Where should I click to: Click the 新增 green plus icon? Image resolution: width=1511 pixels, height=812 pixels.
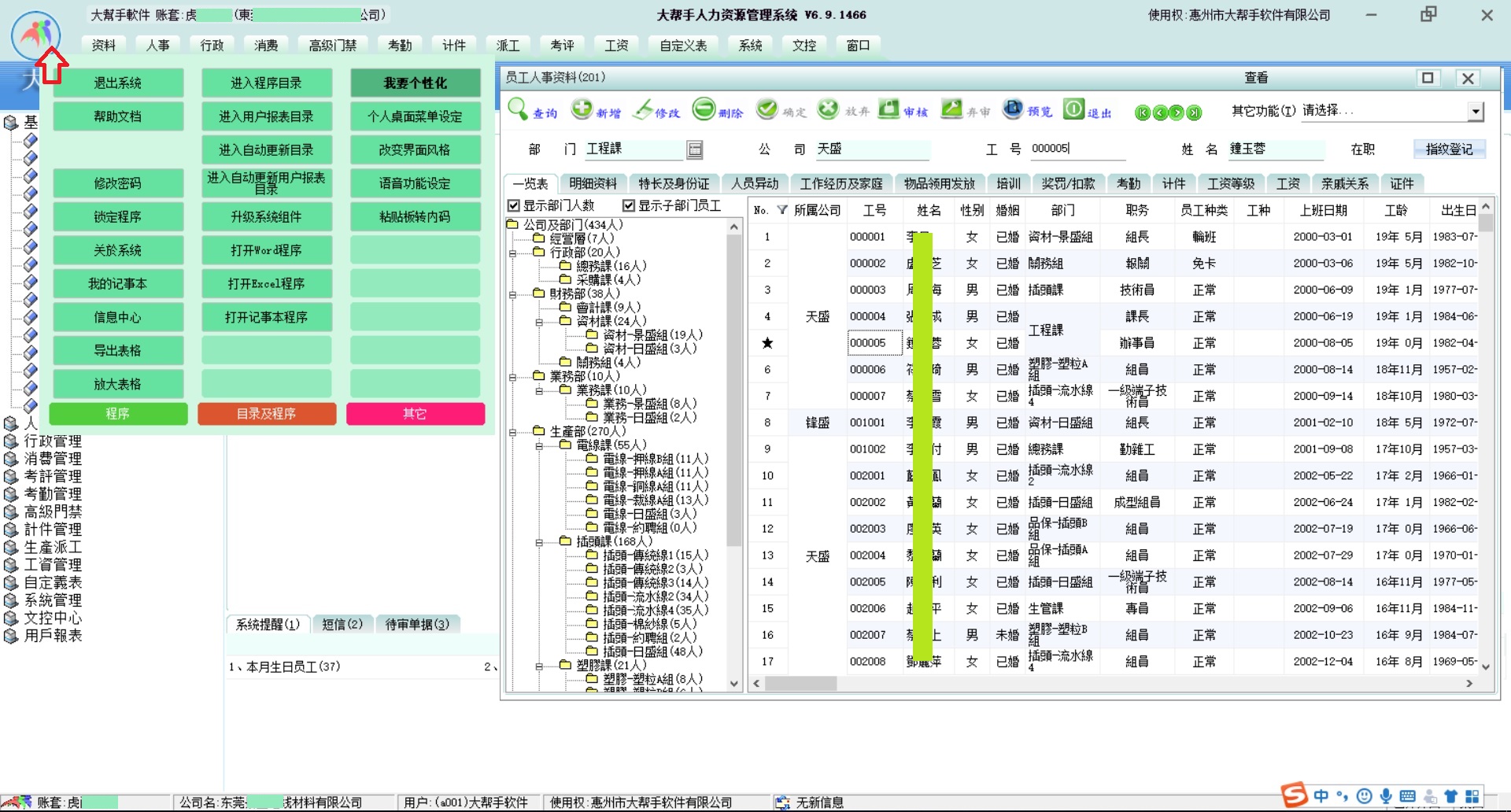coord(582,109)
